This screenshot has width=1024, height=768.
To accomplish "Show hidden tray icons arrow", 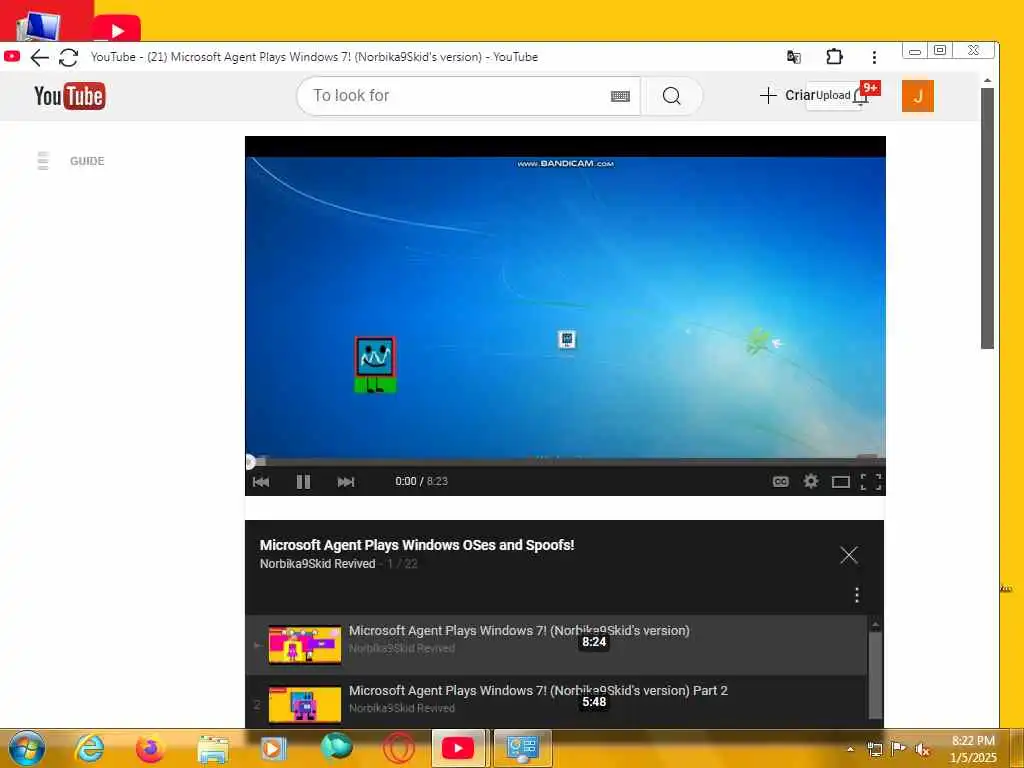I will [x=850, y=749].
